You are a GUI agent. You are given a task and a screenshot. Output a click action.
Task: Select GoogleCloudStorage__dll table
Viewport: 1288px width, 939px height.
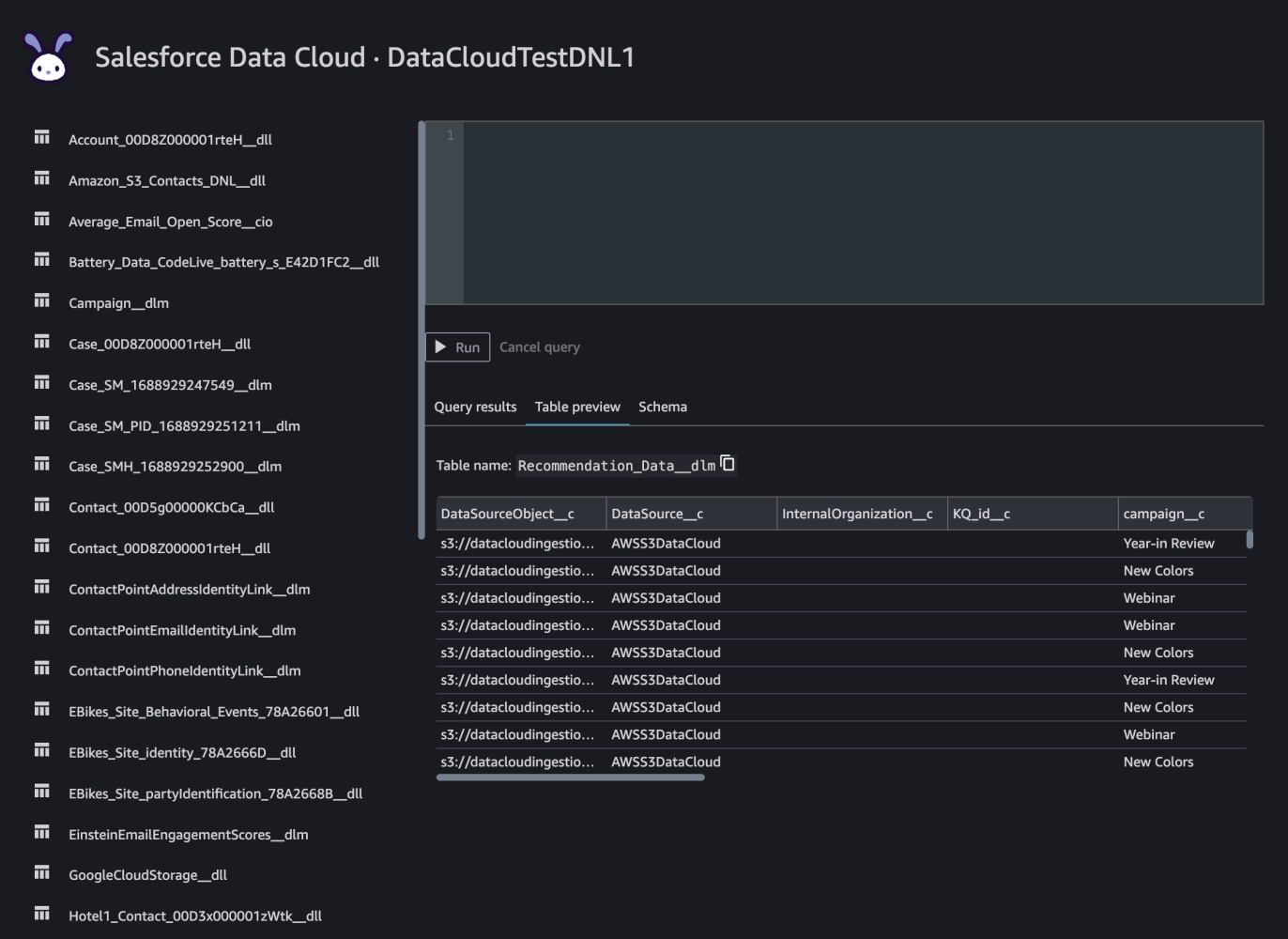point(148,875)
